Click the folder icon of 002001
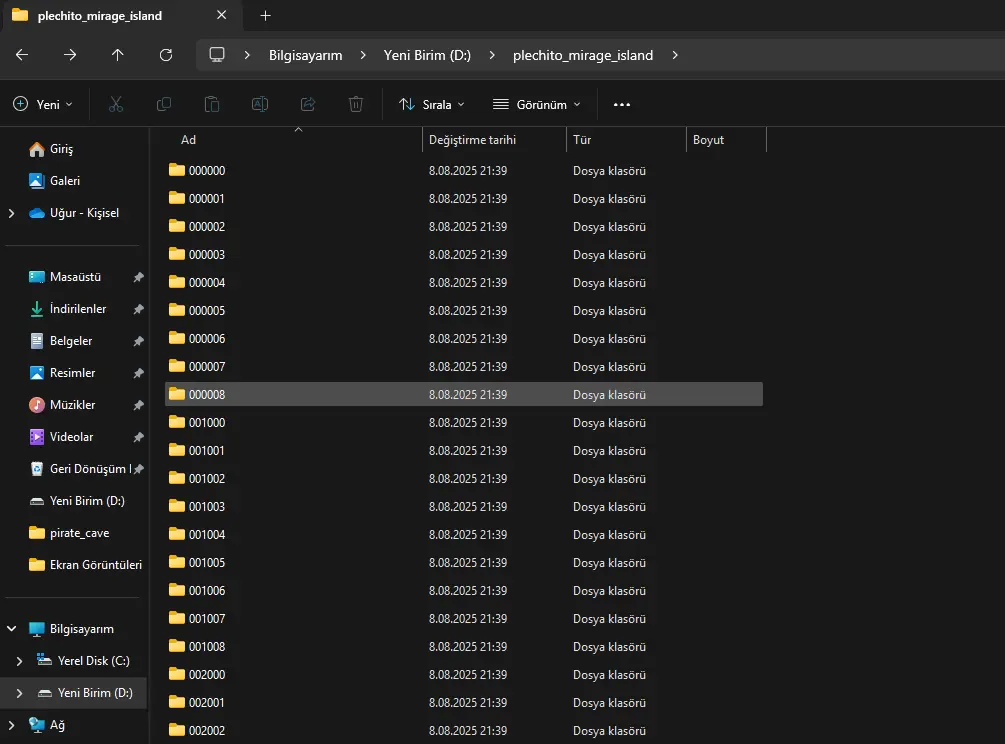This screenshot has height=744, width=1005. (x=177, y=702)
